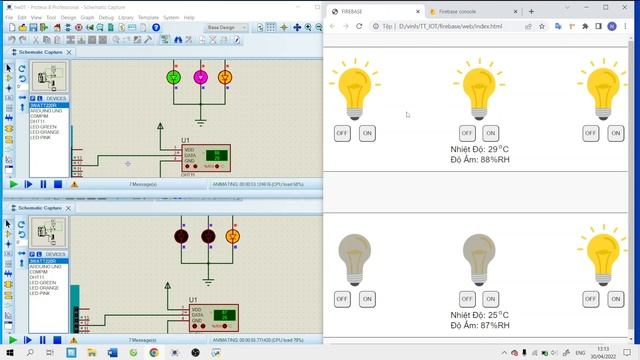Select ARDUINO UNO in upper DEVICES list

[x=46, y=111]
